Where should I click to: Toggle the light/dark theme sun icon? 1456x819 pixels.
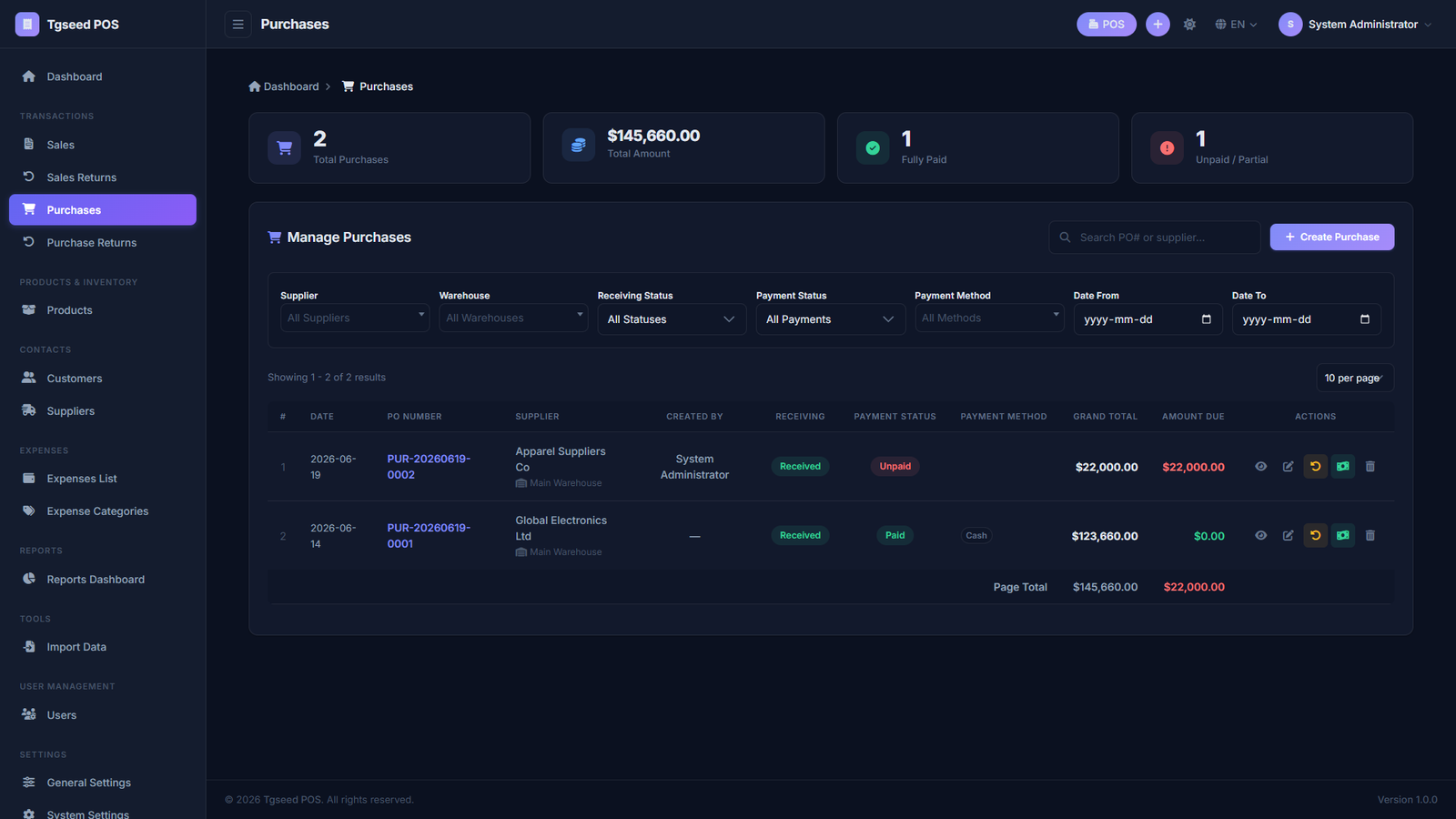(1189, 25)
